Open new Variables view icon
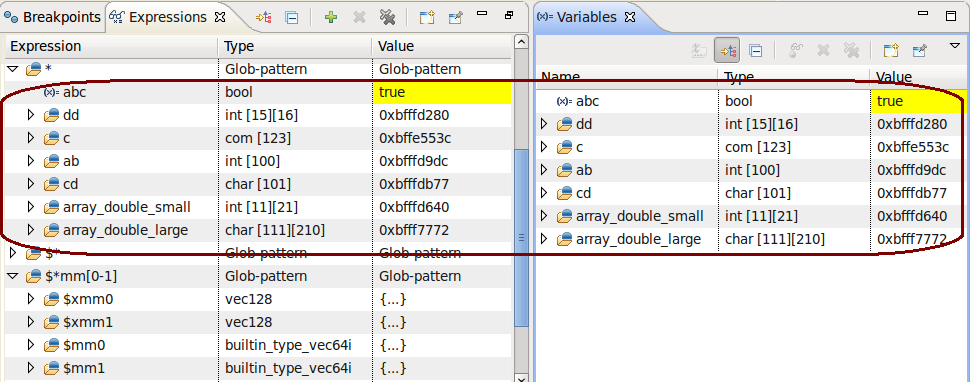970x382 pixels. (x=891, y=50)
